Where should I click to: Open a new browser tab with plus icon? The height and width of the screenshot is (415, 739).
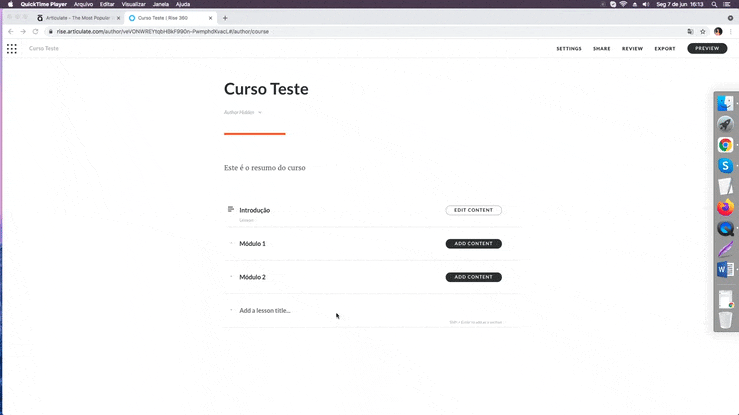pos(225,18)
